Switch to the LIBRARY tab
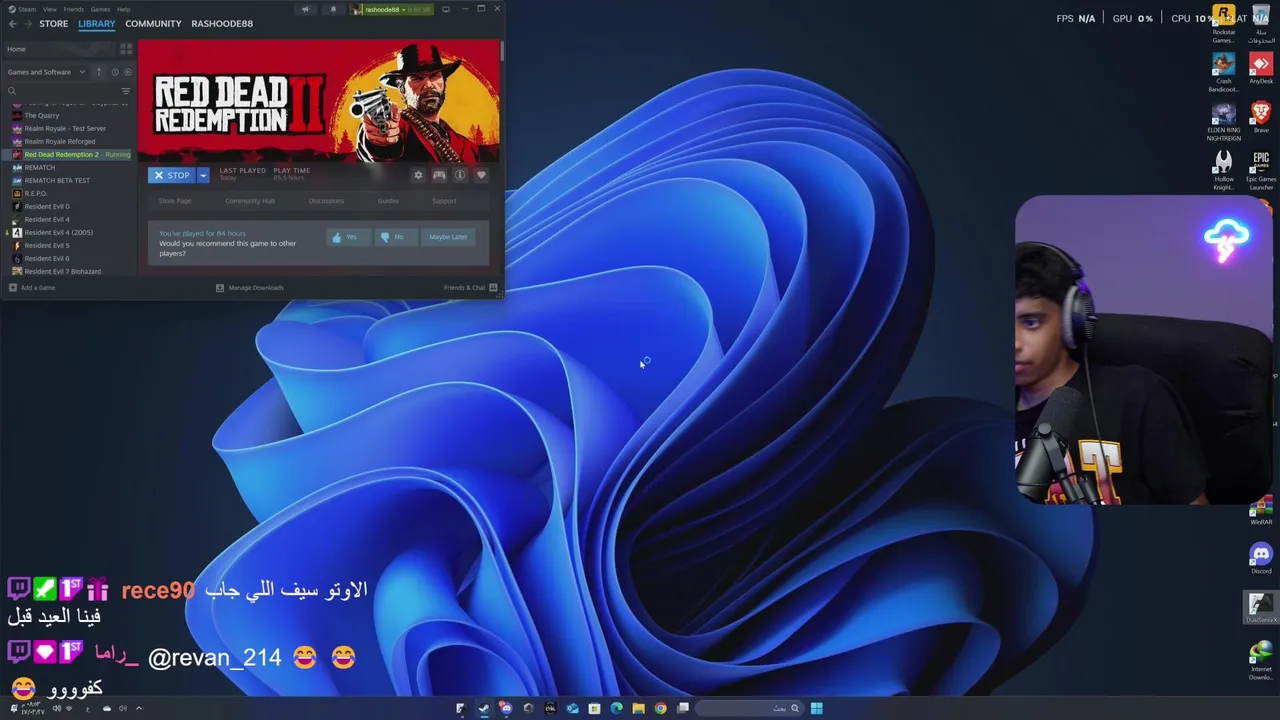Screen dimensions: 1280x720 97,23
